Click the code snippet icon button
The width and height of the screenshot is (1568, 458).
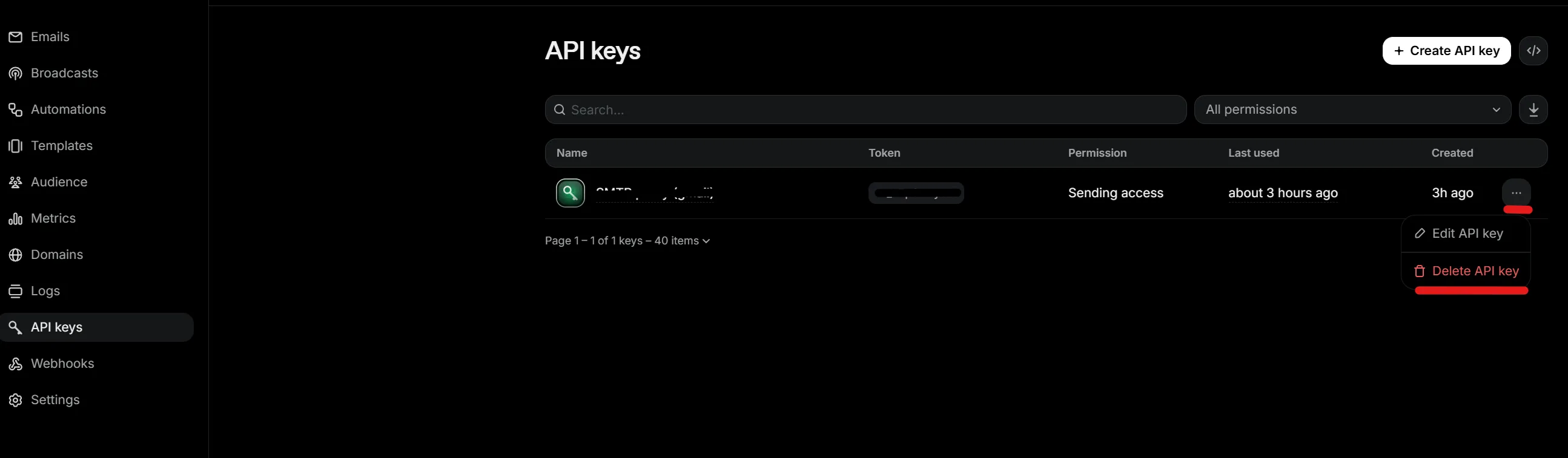(1533, 50)
